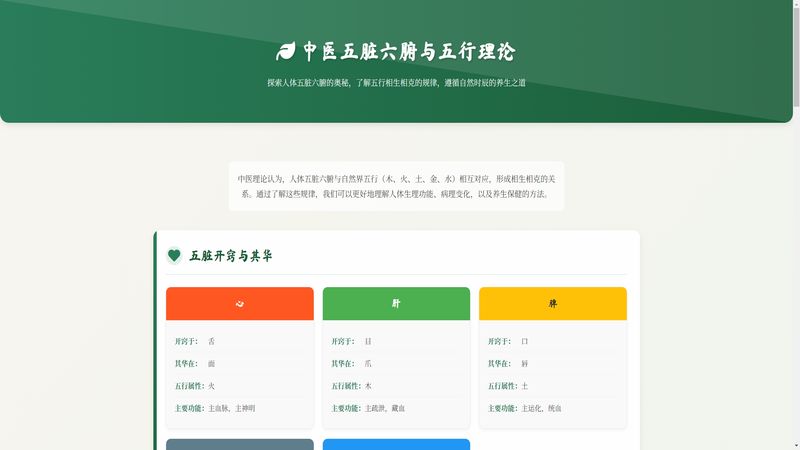This screenshot has height=450, width=800.
Task: Click the 五行属性 火 row
Action: (x=240, y=386)
